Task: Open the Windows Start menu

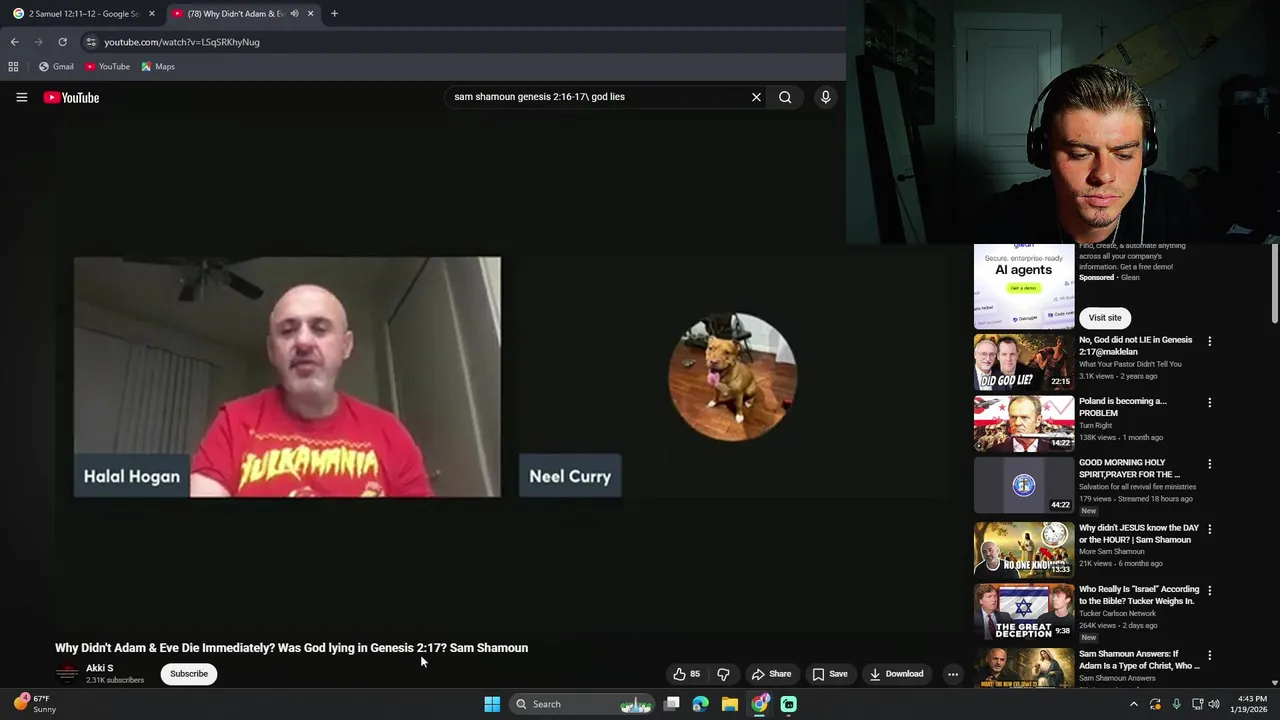Action: click(x=492, y=704)
